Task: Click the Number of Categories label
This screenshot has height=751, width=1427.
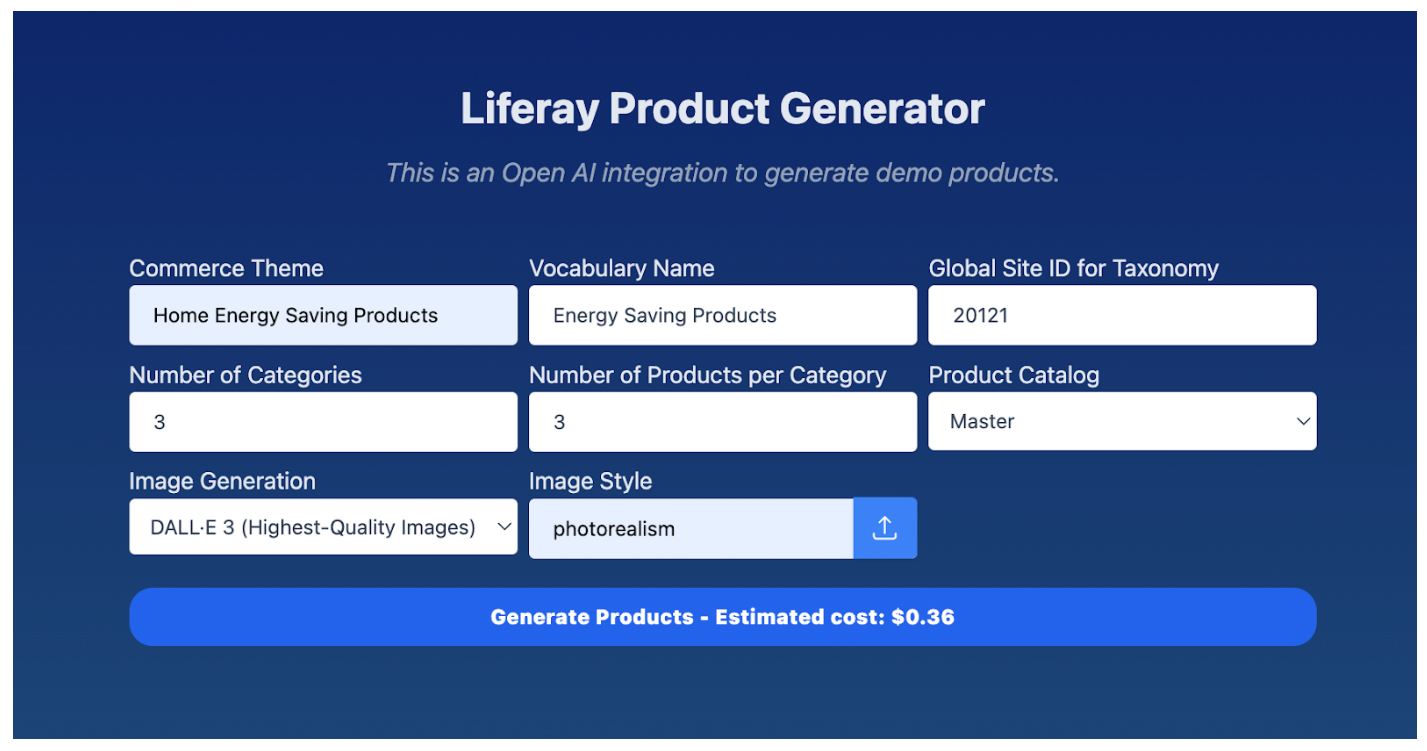Action: pyautogui.click(x=245, y=376)
